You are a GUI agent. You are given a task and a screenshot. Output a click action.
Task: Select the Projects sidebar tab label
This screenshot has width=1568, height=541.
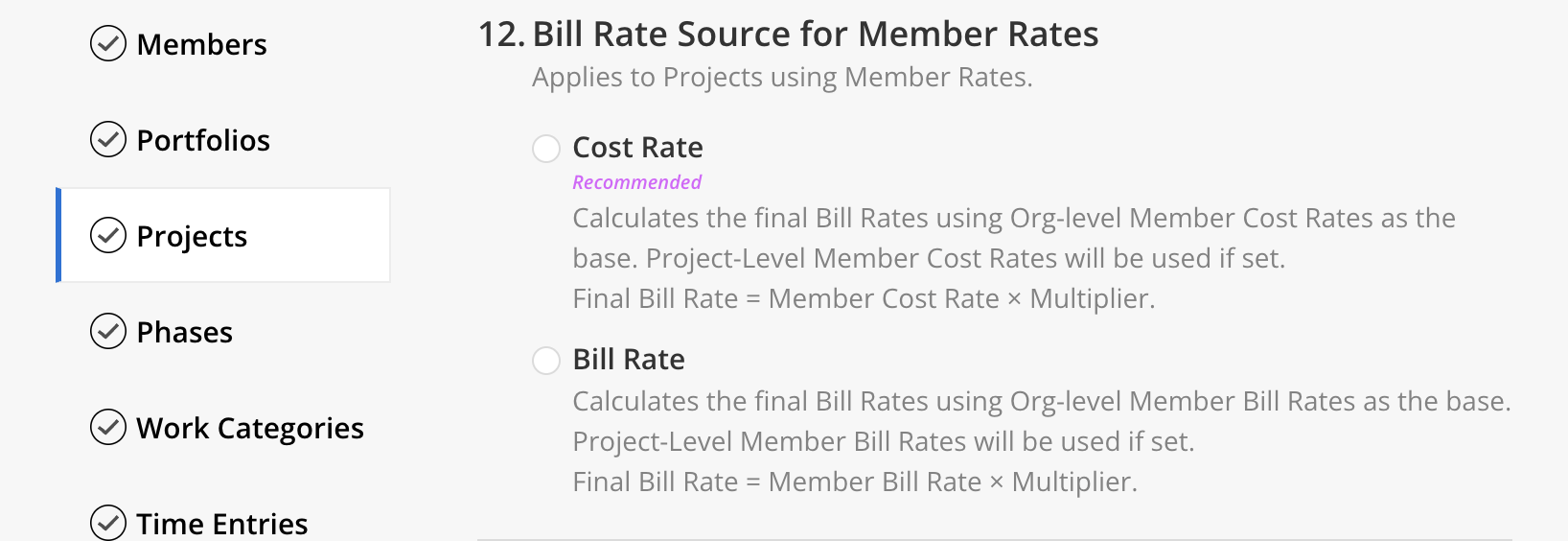coord(192,236)
